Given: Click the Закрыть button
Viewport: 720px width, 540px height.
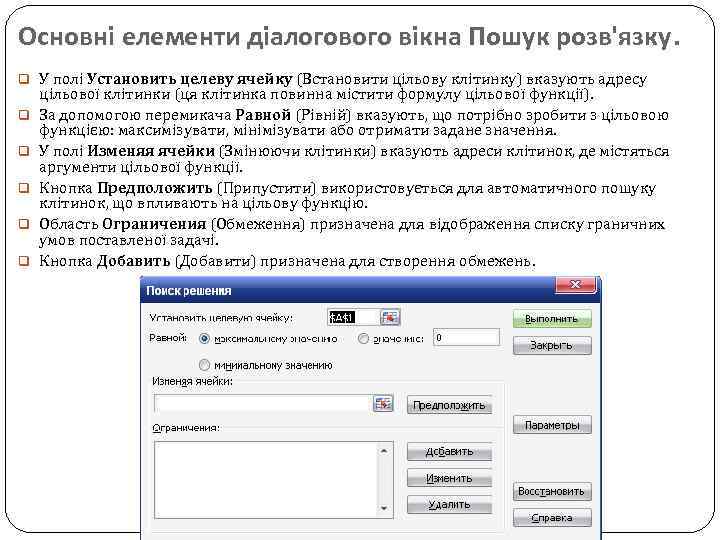Looking at the screenshot, I should 552,345.
